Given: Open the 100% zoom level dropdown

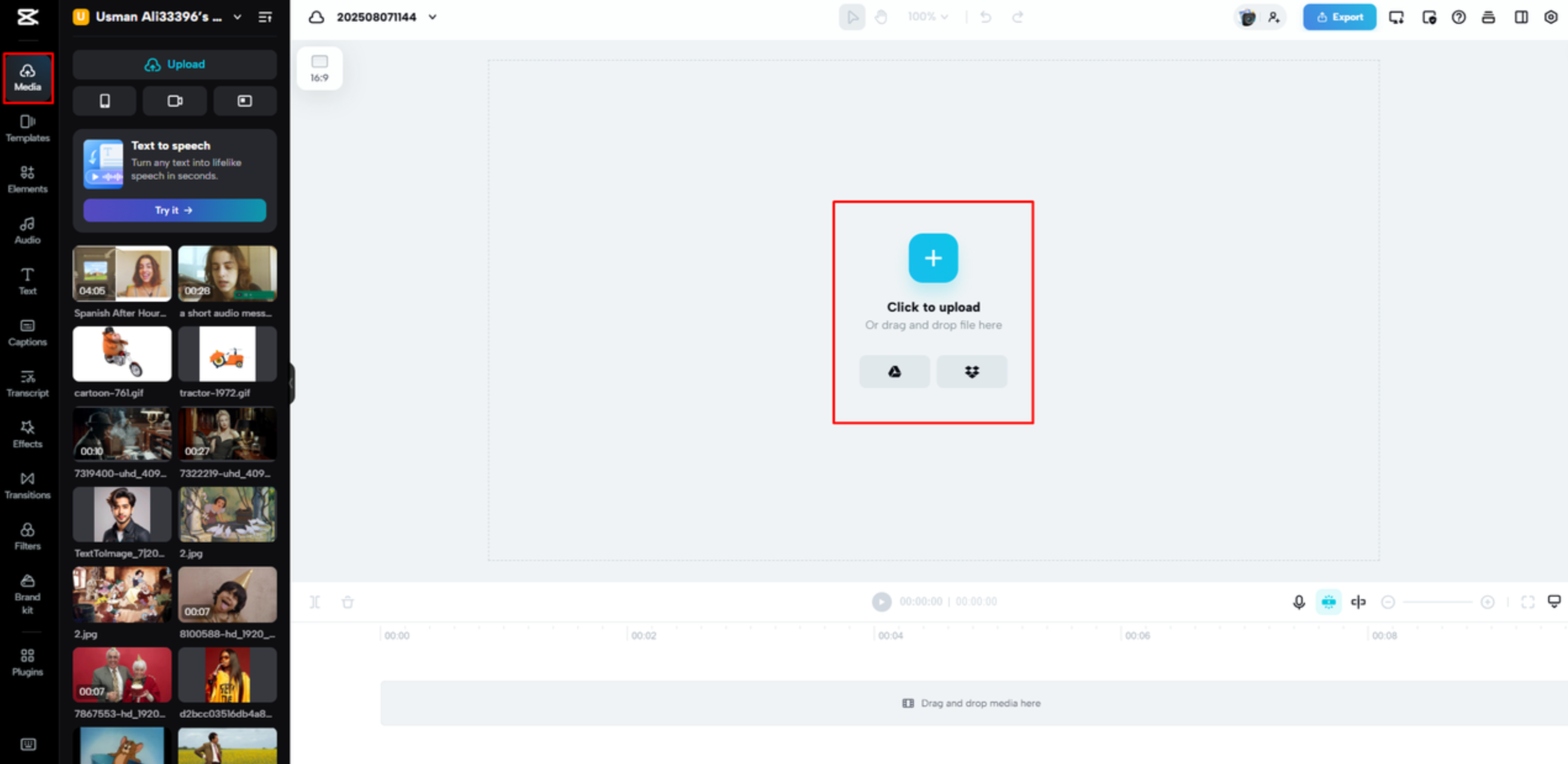Looking at the screenshot, I should click(926, 17).
